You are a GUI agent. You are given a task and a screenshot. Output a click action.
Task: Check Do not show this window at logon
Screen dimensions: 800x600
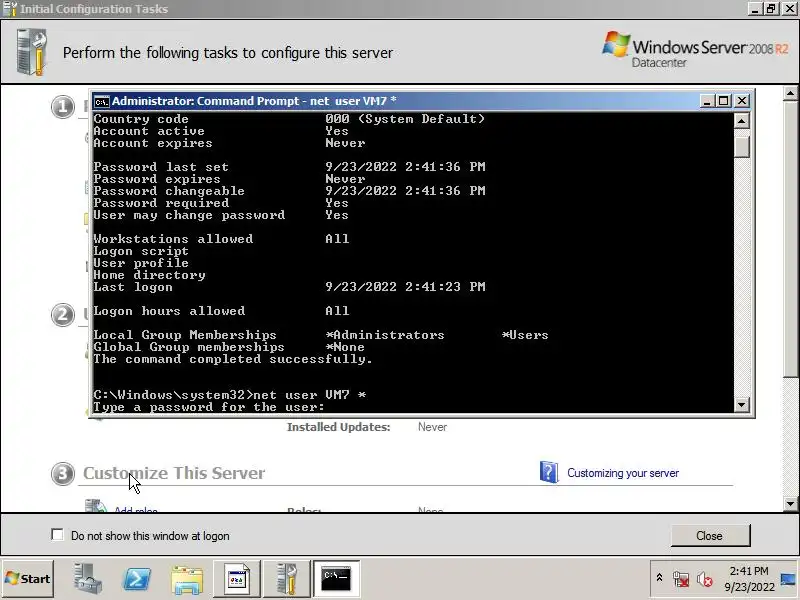[57, 535]
